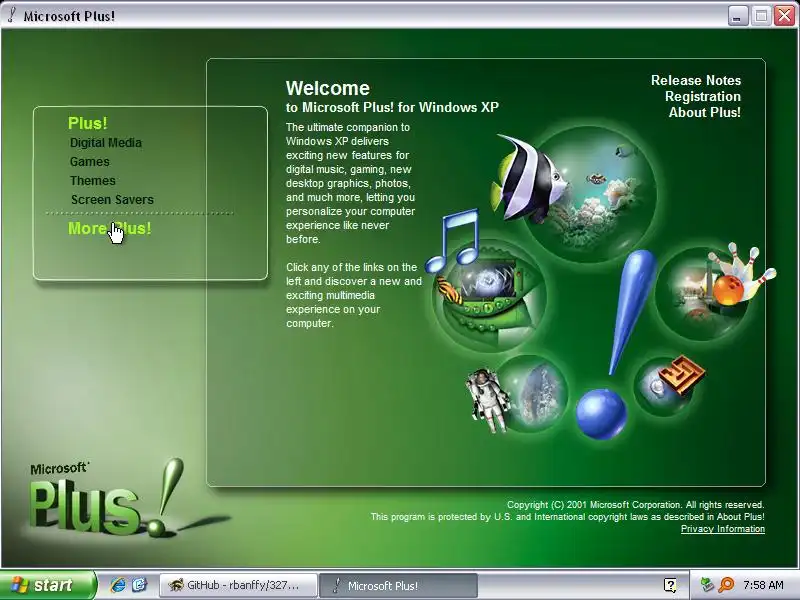Click the blue music note icon

pos(453,240)
